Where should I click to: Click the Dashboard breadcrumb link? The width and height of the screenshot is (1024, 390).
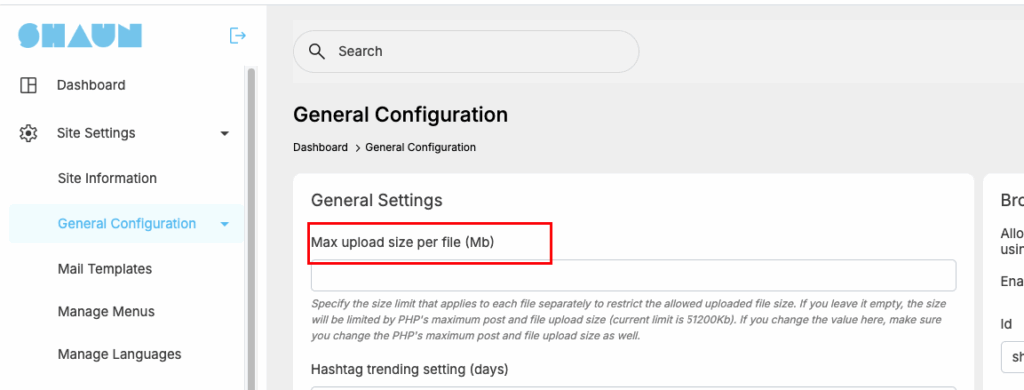(x=320, y=147)
